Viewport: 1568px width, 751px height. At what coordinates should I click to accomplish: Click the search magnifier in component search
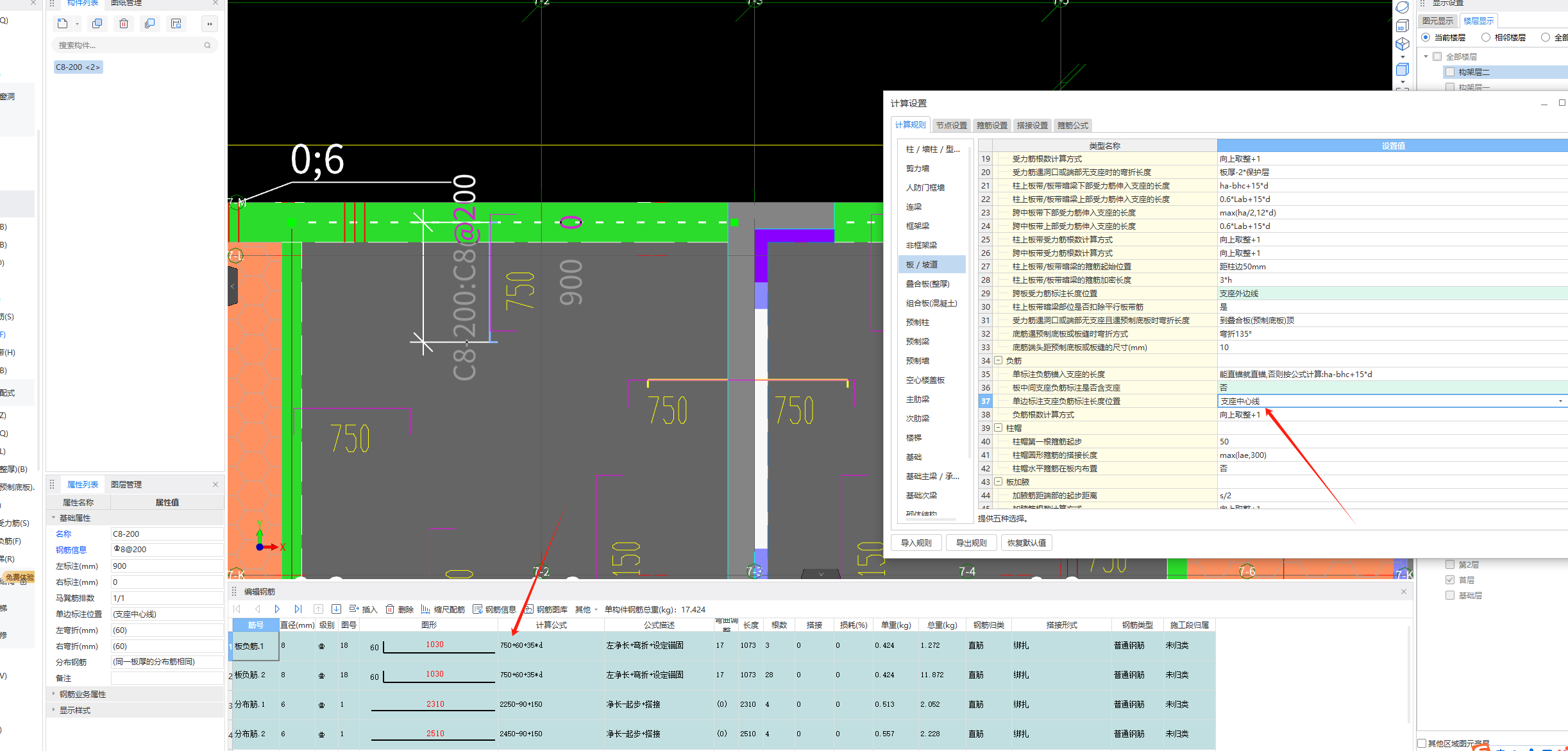[207, 46]
